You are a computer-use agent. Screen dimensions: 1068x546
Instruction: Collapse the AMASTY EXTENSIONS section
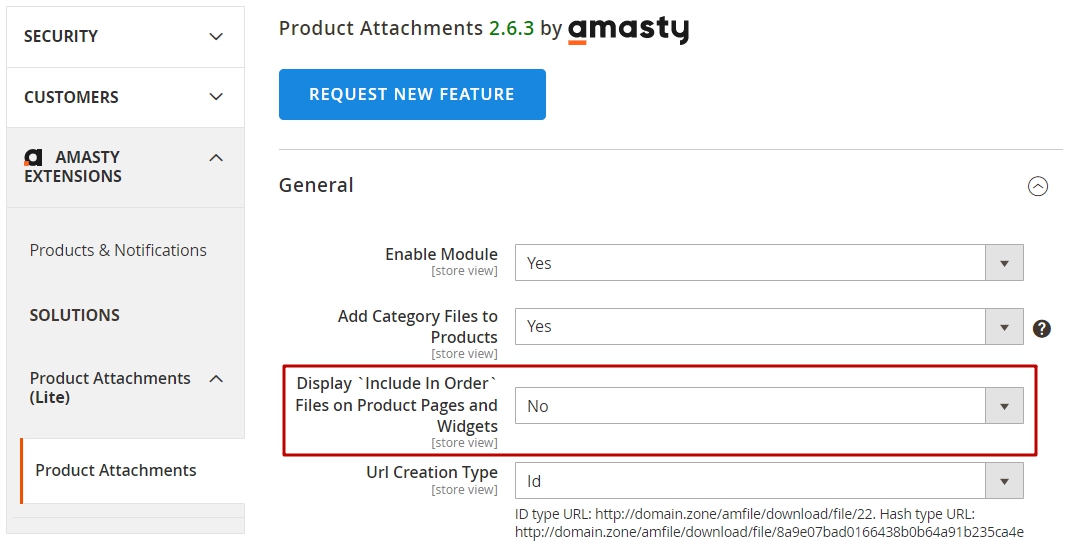click(x=125, y=167)
